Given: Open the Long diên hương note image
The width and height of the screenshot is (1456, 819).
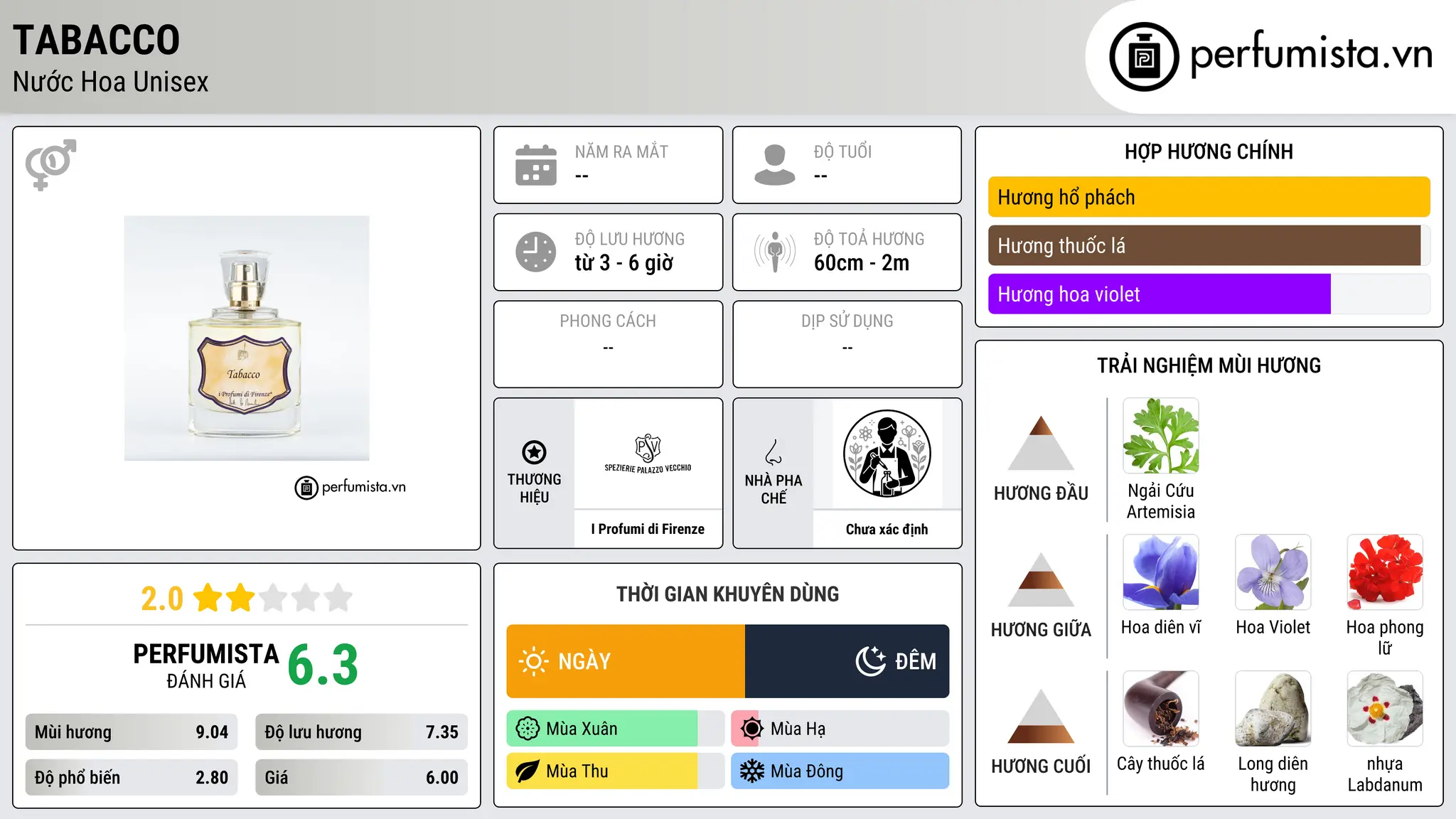Looking at the screenshot, I should tap(1273, 709).
